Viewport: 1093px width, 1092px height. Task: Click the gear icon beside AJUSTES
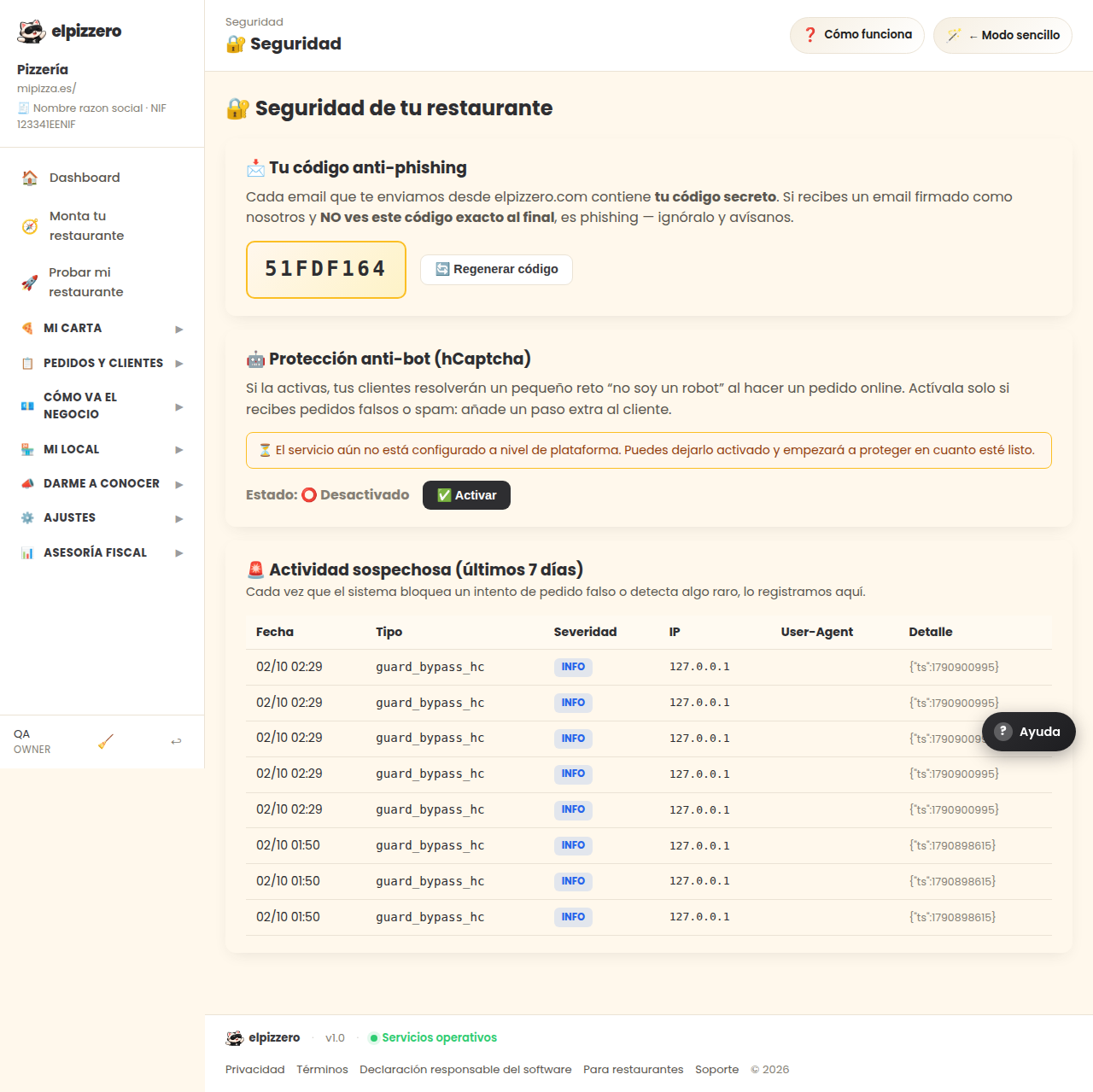tap(27, 517)
